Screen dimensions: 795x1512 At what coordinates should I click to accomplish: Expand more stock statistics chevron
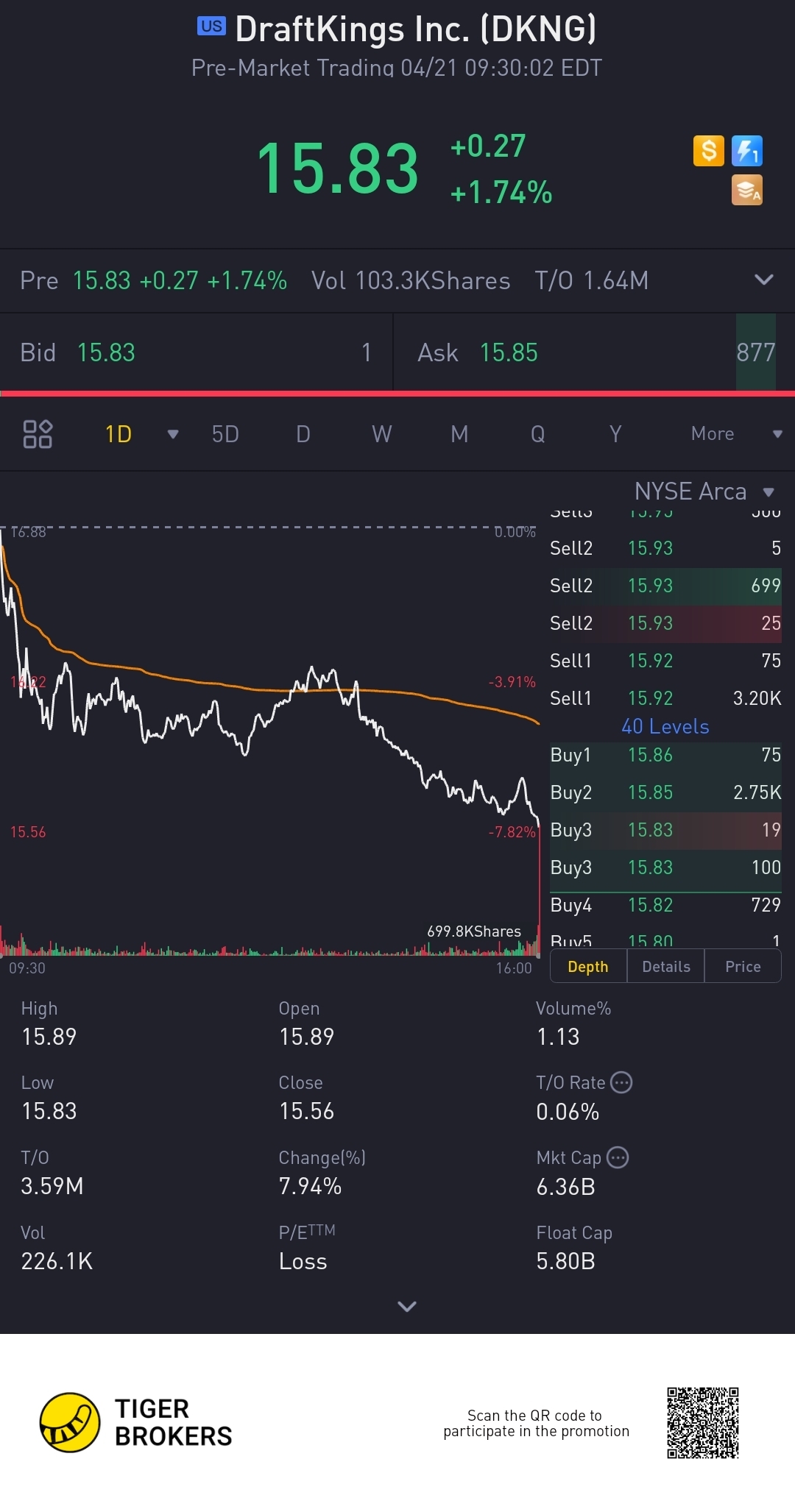point(407,1306)
